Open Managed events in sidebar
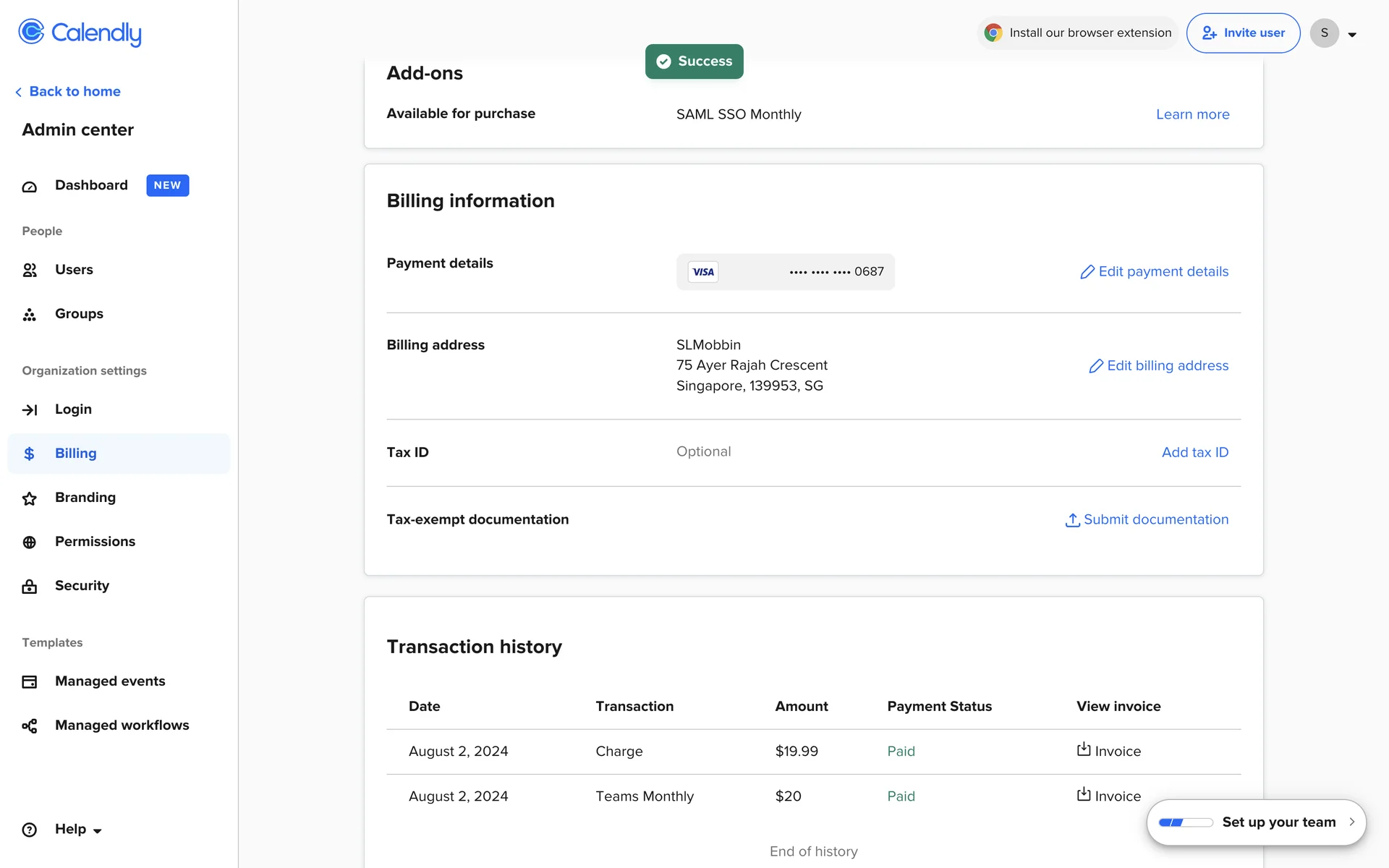 (x=110, y=681)
